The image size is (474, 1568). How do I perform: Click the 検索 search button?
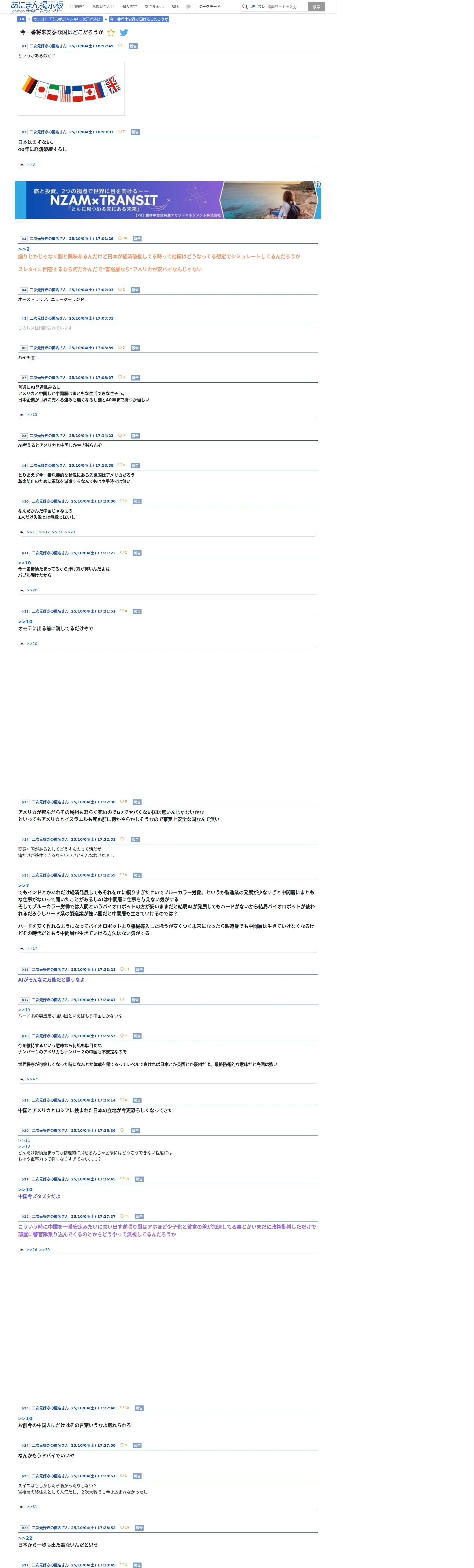pyautogui.click(x=316, y=7)
